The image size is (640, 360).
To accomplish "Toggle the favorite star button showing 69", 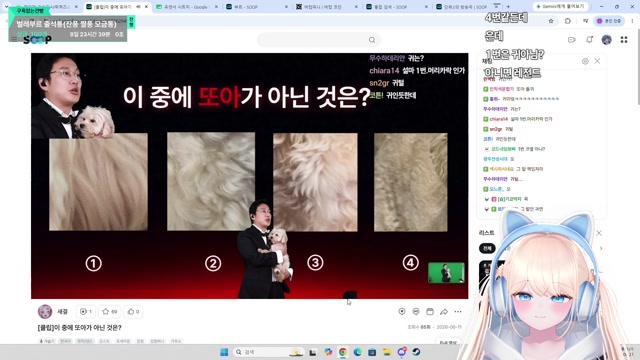I will point(110,311).
